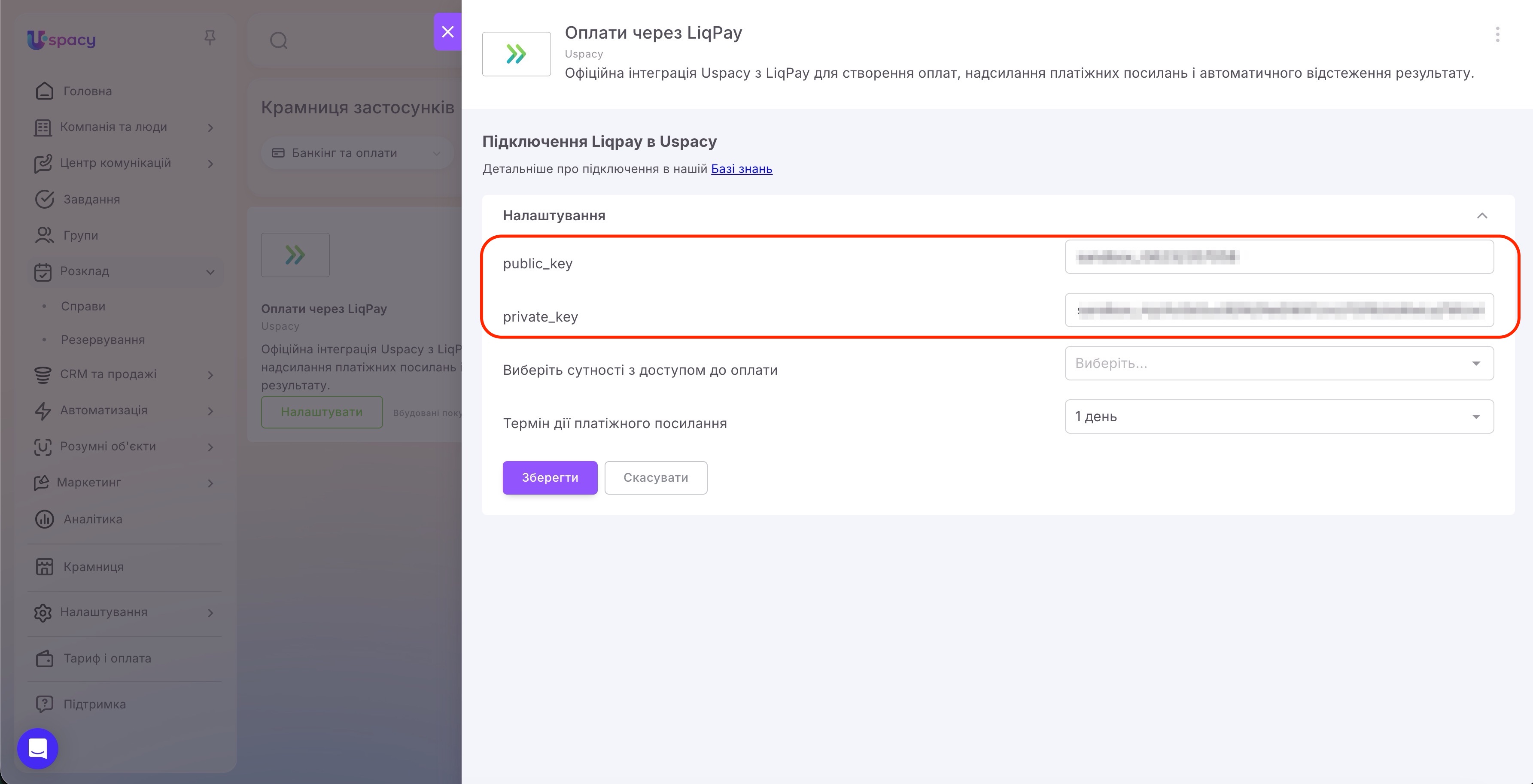Pin the sidebar with the pin icon
The width and height of the screenshot is (1533, 784).
coord(210,38)
